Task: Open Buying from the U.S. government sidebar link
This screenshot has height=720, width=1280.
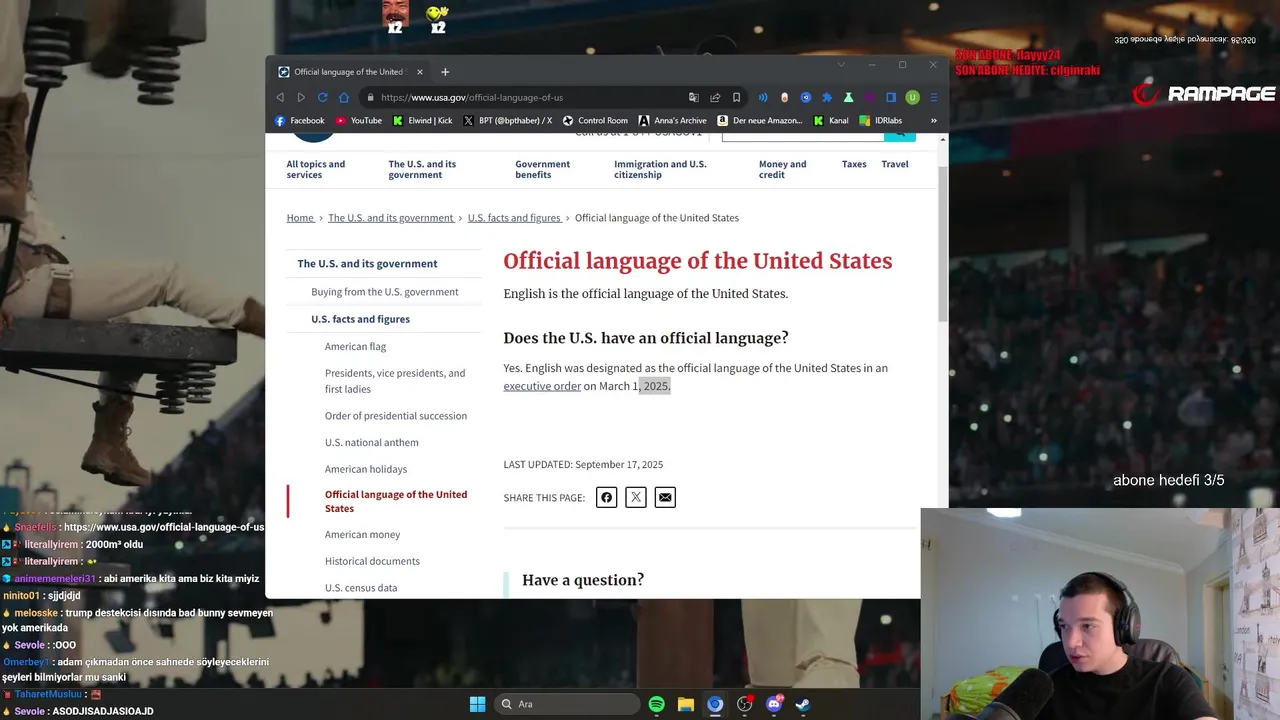Action: 385,292
